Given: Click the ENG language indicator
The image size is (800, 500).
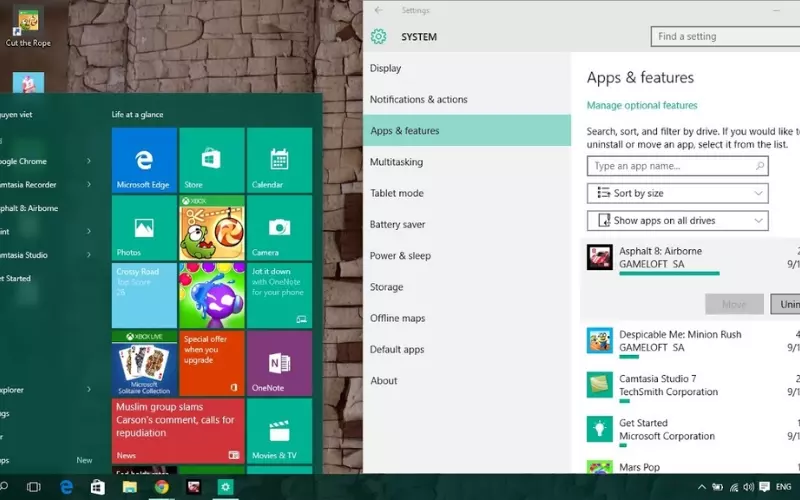Looking at the screenshot, I should tap(783, 487).
